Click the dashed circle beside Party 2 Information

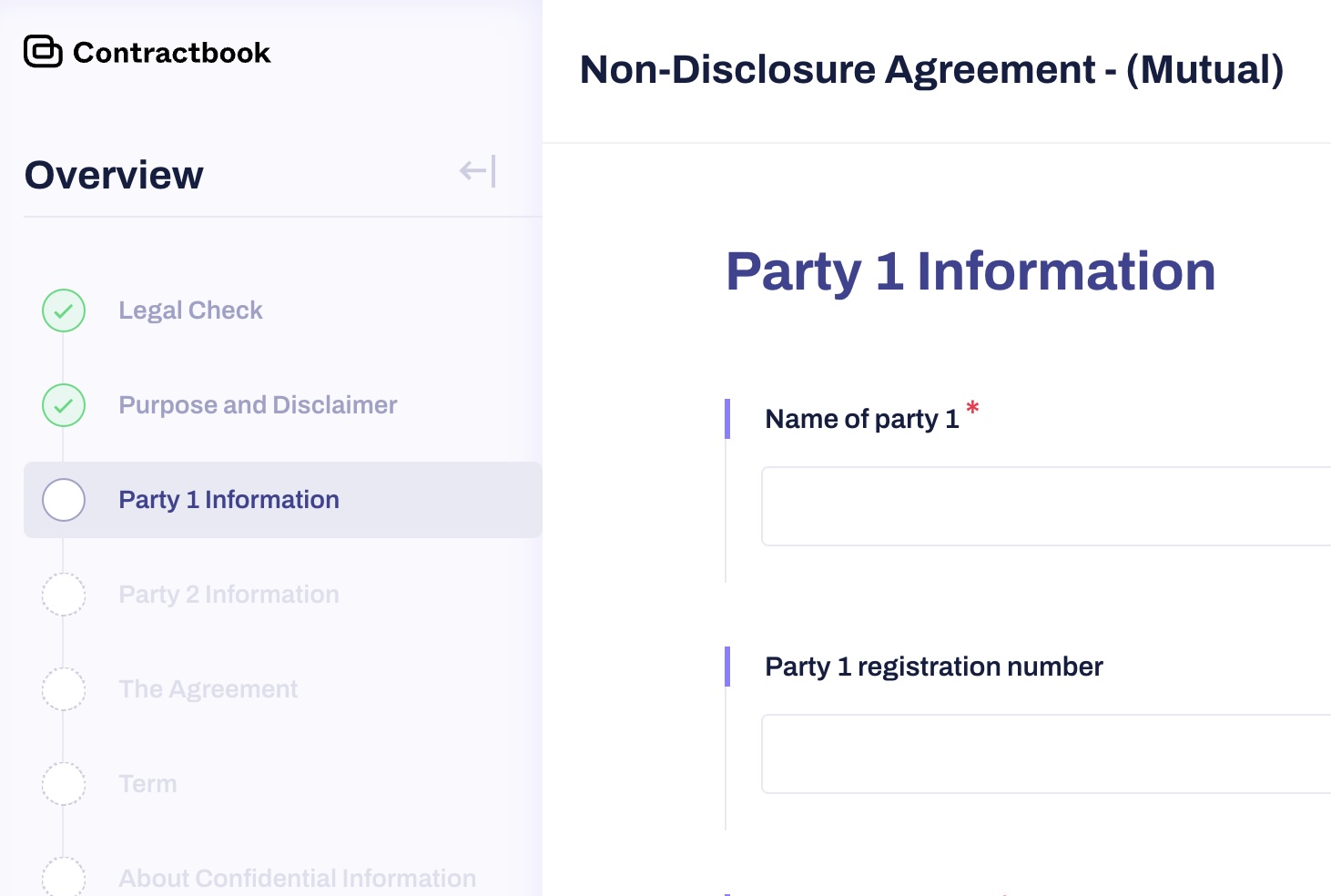[x=64, y=595]
